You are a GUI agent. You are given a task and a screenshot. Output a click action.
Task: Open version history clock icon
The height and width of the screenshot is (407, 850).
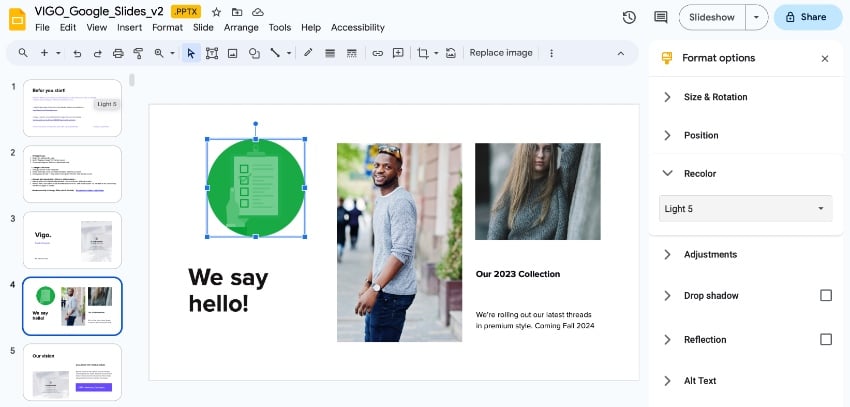coord(629,17)
